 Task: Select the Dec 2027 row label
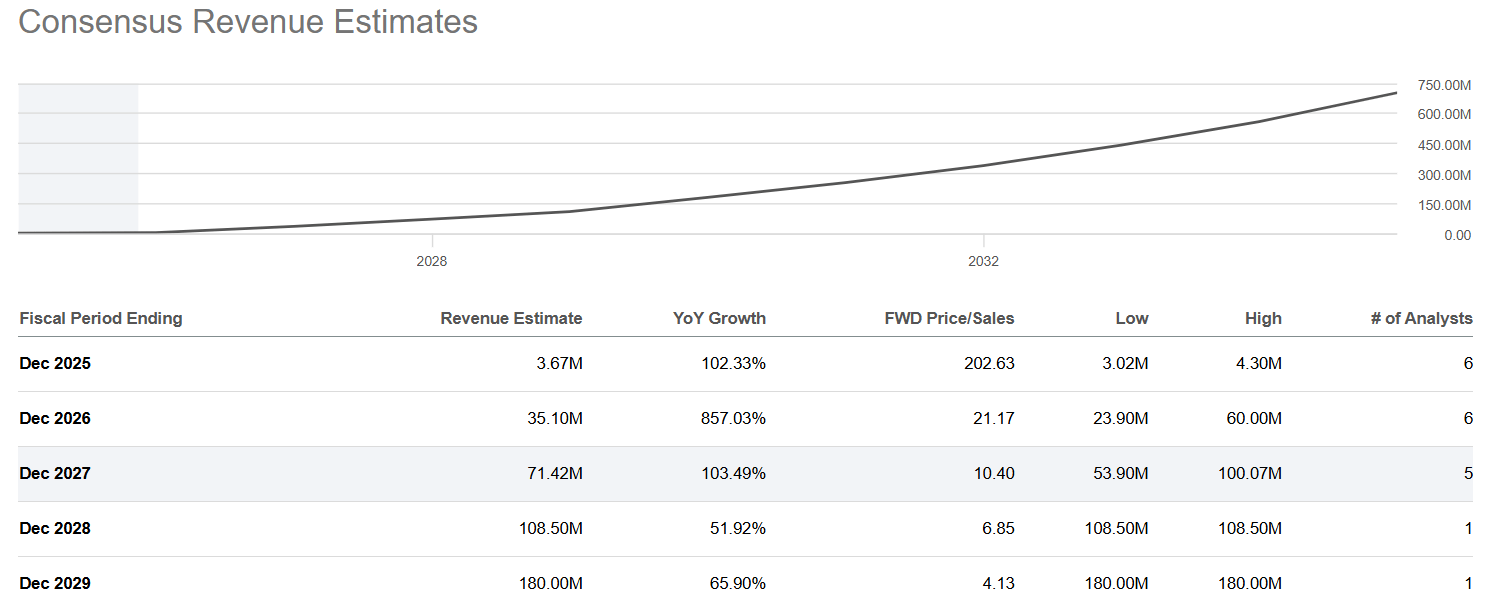54,473
